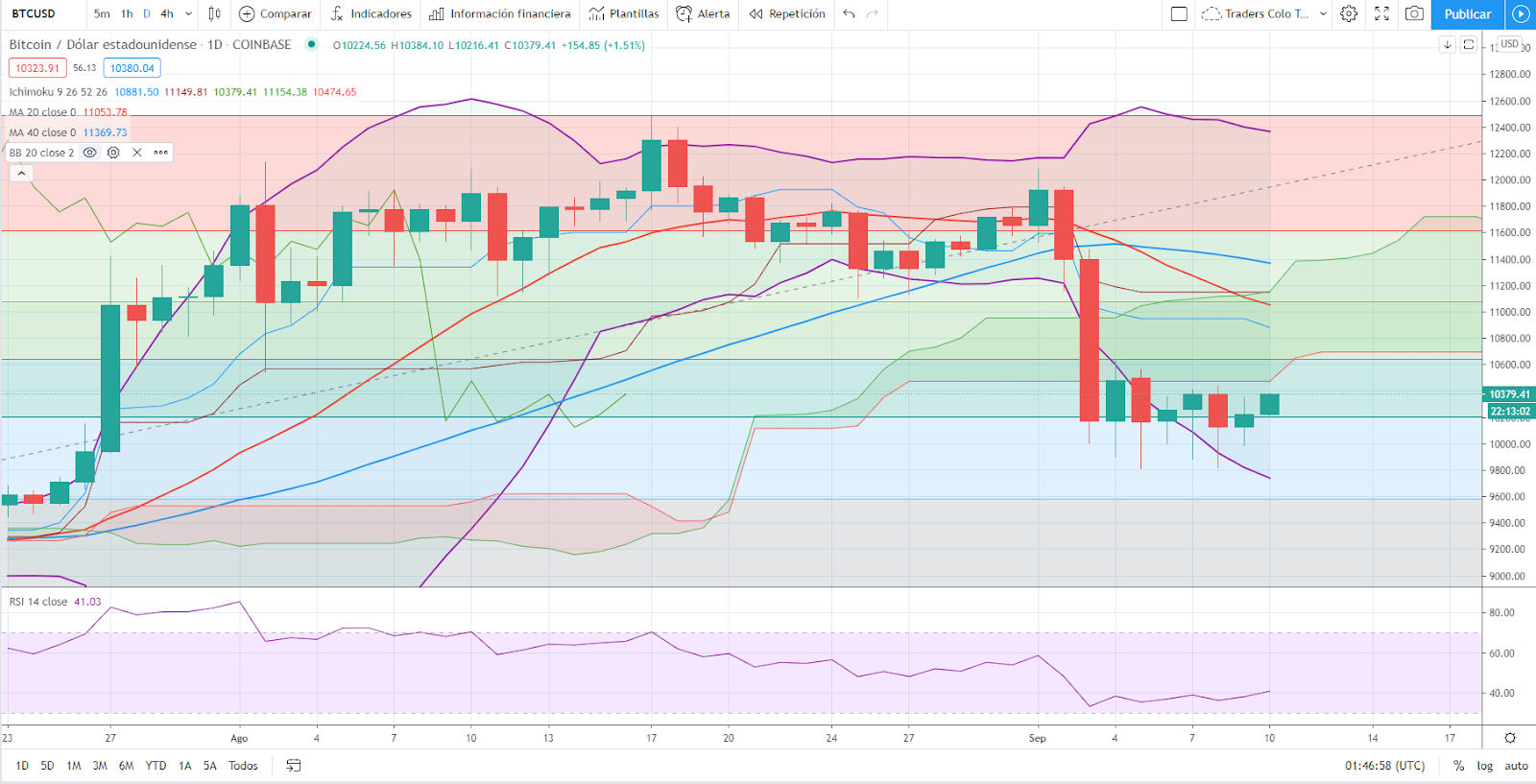Select the MA 40 close 0 legend

[x=43, y=132]
